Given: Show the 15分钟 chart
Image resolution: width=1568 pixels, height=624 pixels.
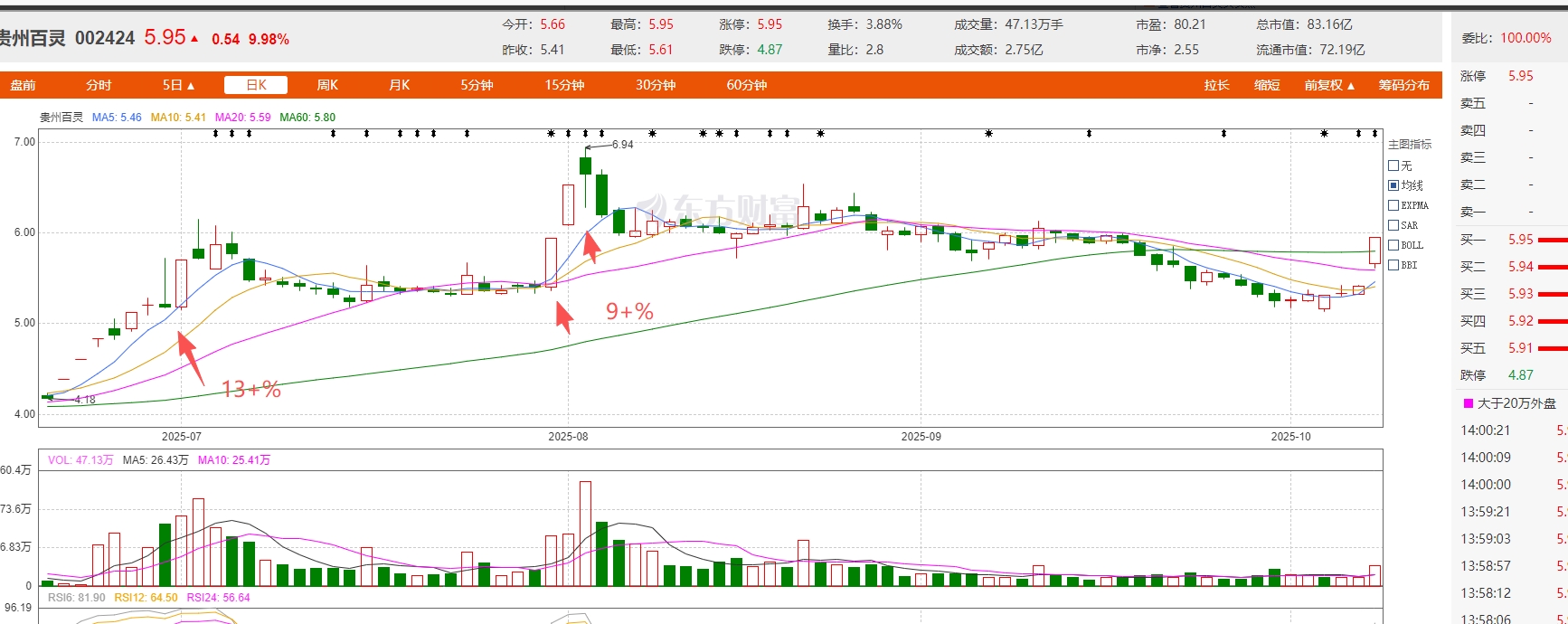Looking at the screenshot, I should (564, 85).
